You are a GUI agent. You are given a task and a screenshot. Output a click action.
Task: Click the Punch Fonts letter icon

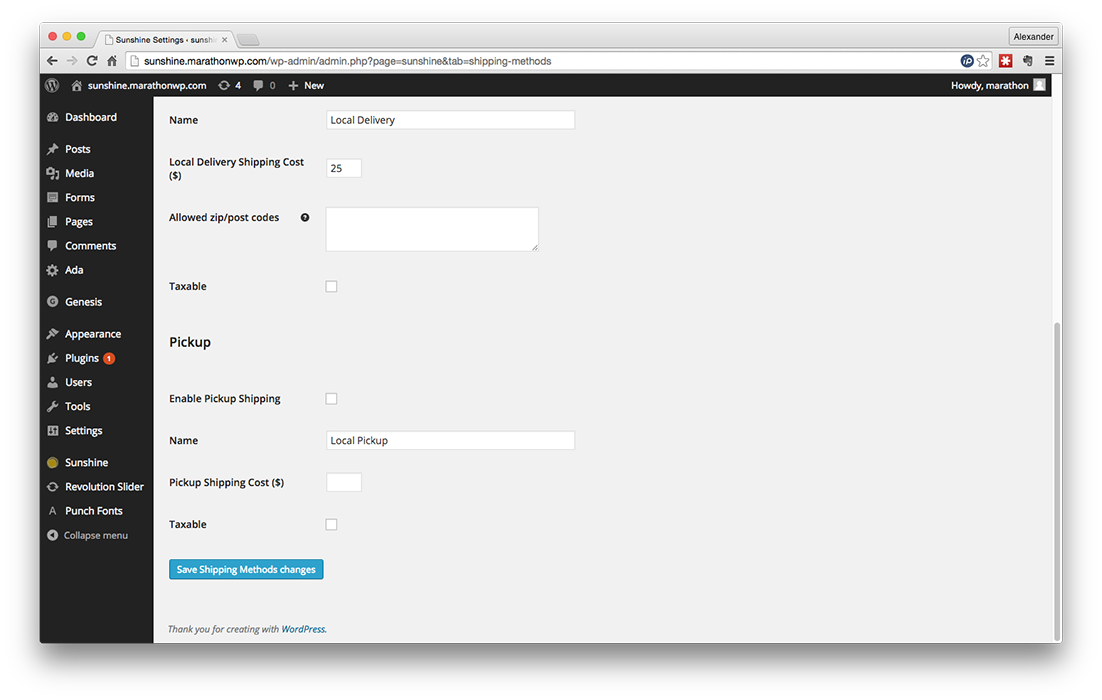click(x=53, y=511)
